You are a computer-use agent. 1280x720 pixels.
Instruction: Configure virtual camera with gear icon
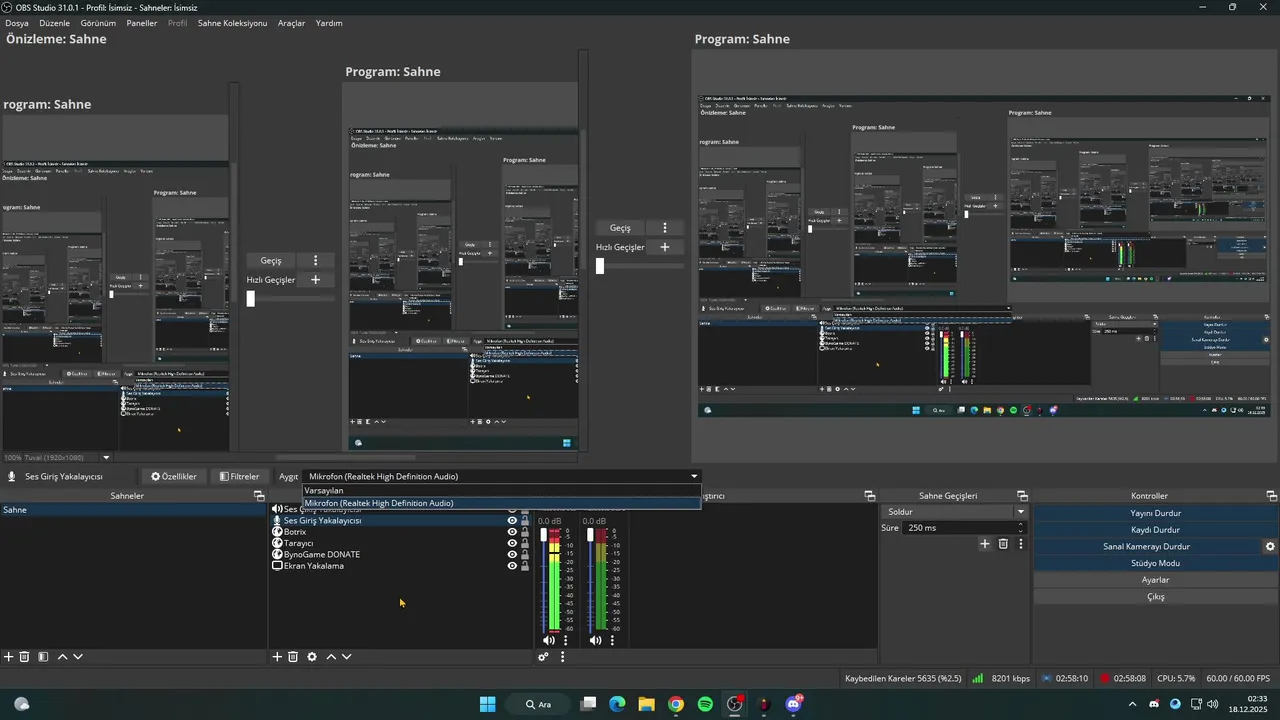(1270, 547)
